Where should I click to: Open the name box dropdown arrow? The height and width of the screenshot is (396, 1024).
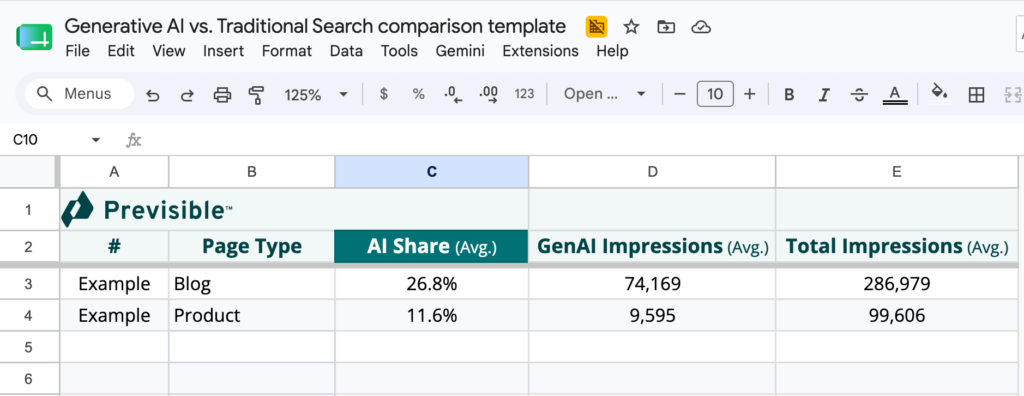click(96, 140)
